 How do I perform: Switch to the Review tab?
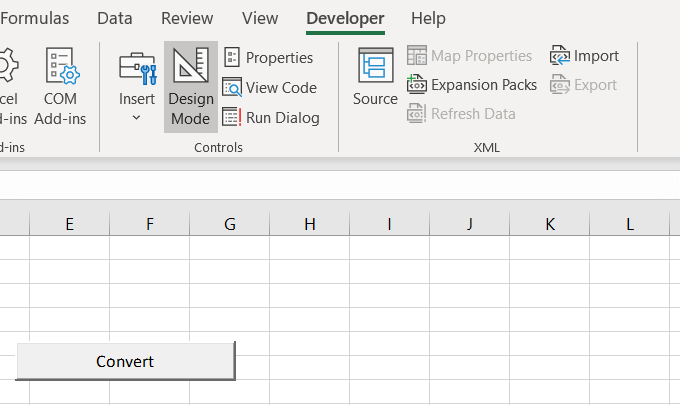(x=187, y=18)
